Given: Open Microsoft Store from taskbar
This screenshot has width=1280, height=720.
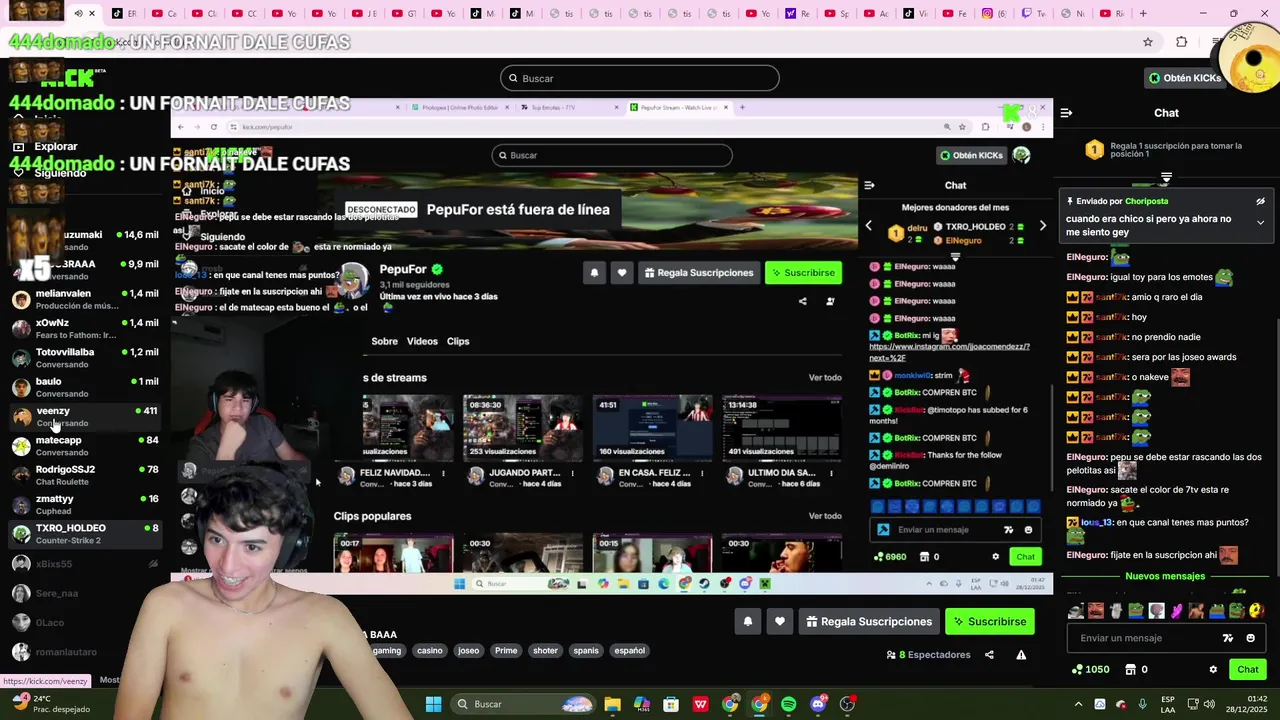Looking at the screenshot, I should [x=671, y=704].
